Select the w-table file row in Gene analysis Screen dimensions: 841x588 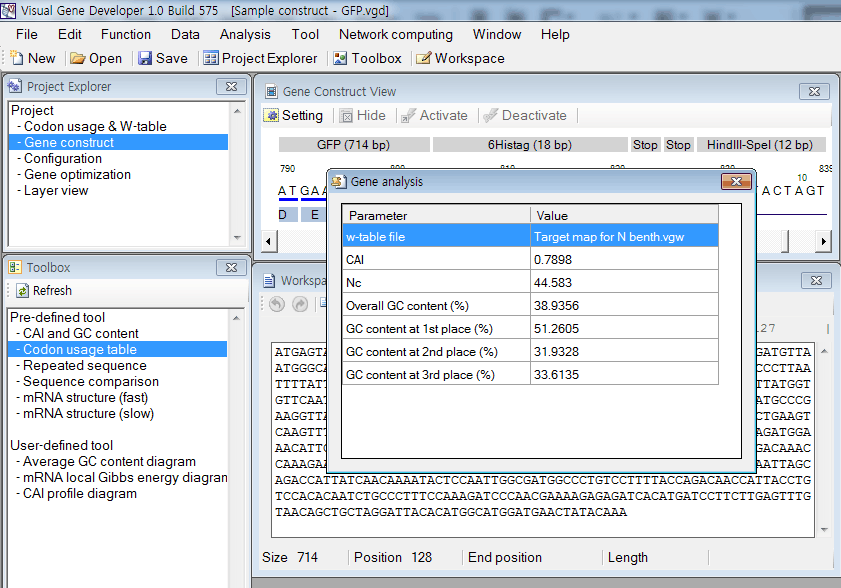[530, 236]
